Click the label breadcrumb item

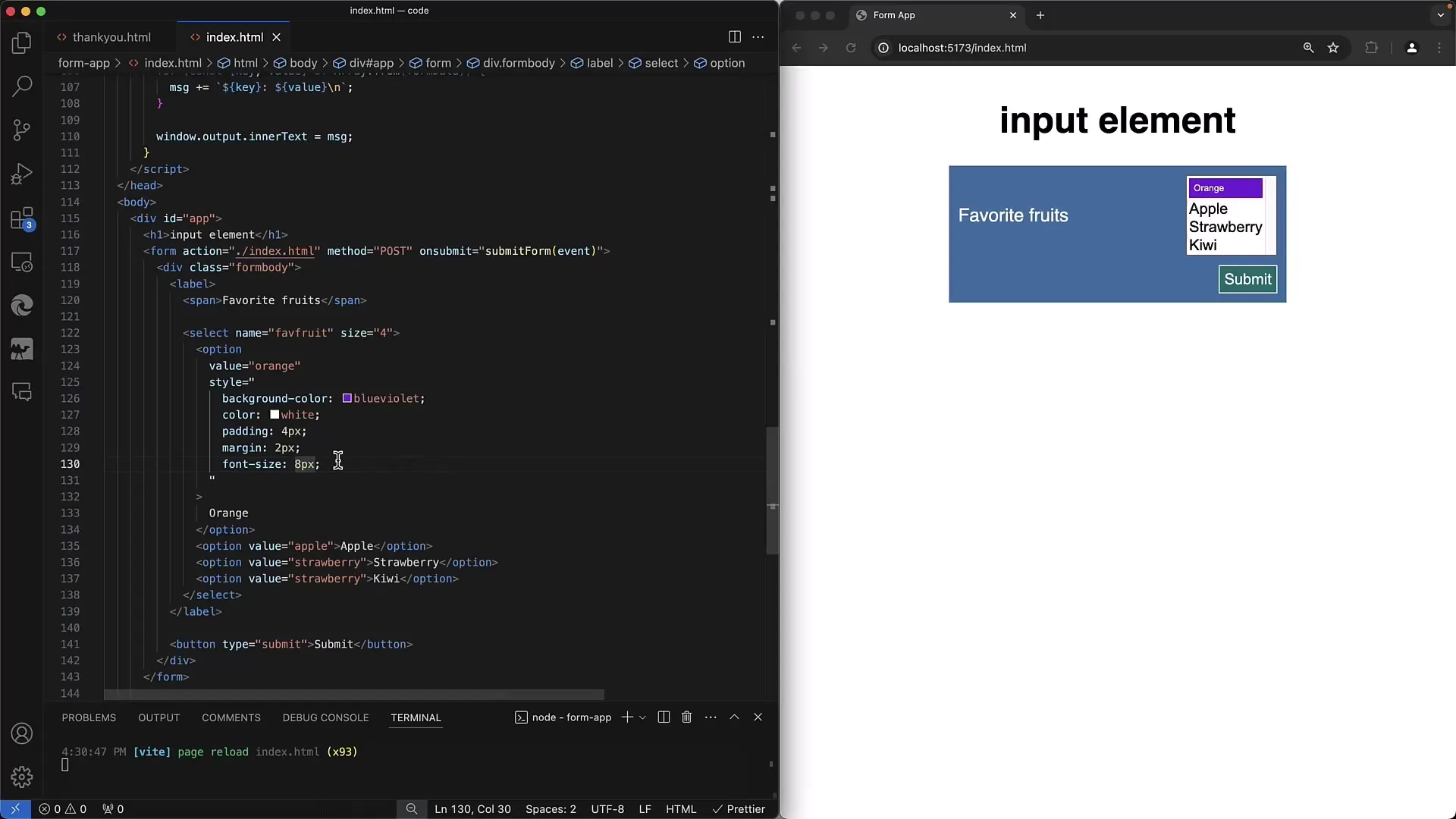[x=591, y=63]
